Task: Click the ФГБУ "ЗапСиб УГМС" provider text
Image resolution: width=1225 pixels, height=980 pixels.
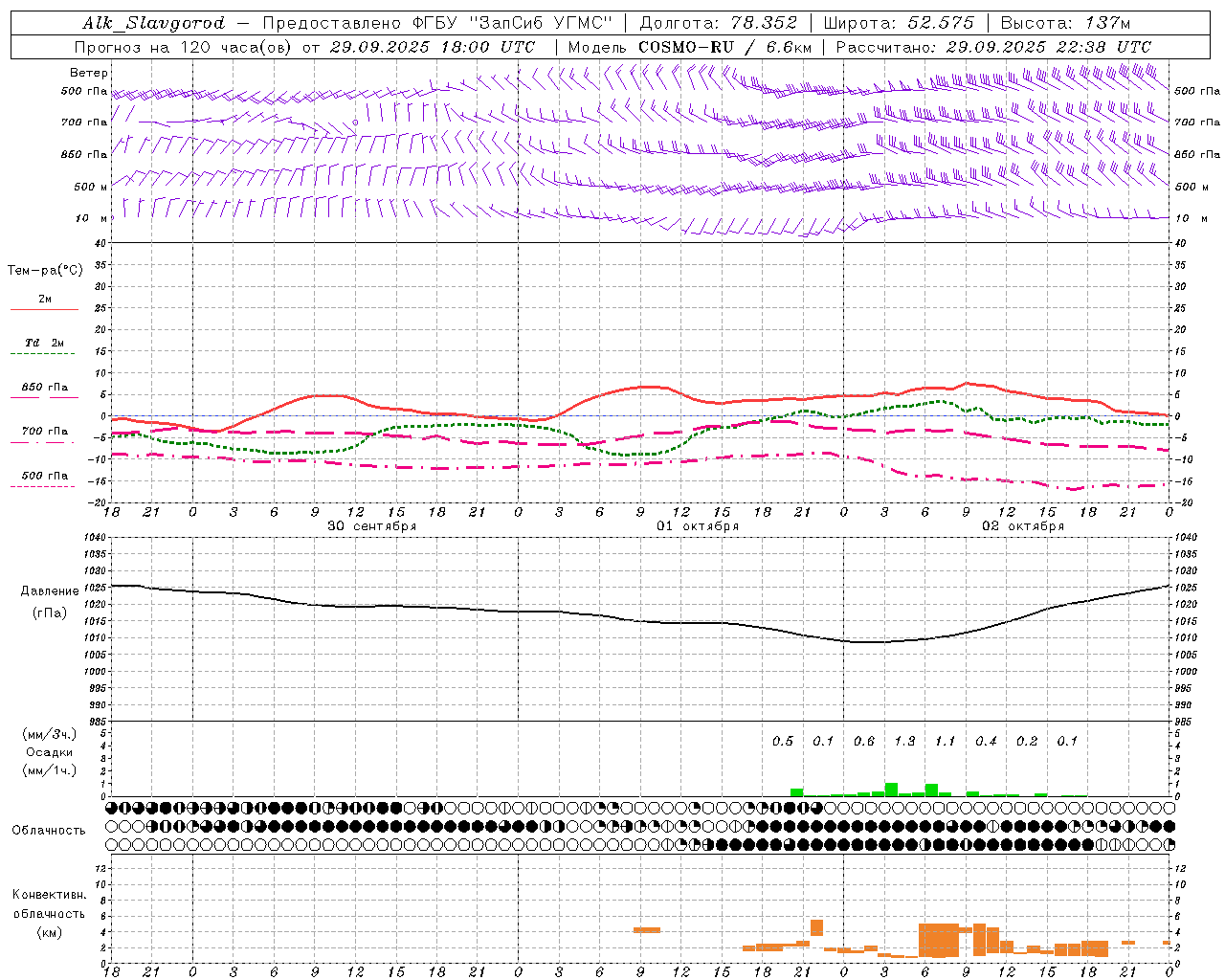Action: click(513, 23)
